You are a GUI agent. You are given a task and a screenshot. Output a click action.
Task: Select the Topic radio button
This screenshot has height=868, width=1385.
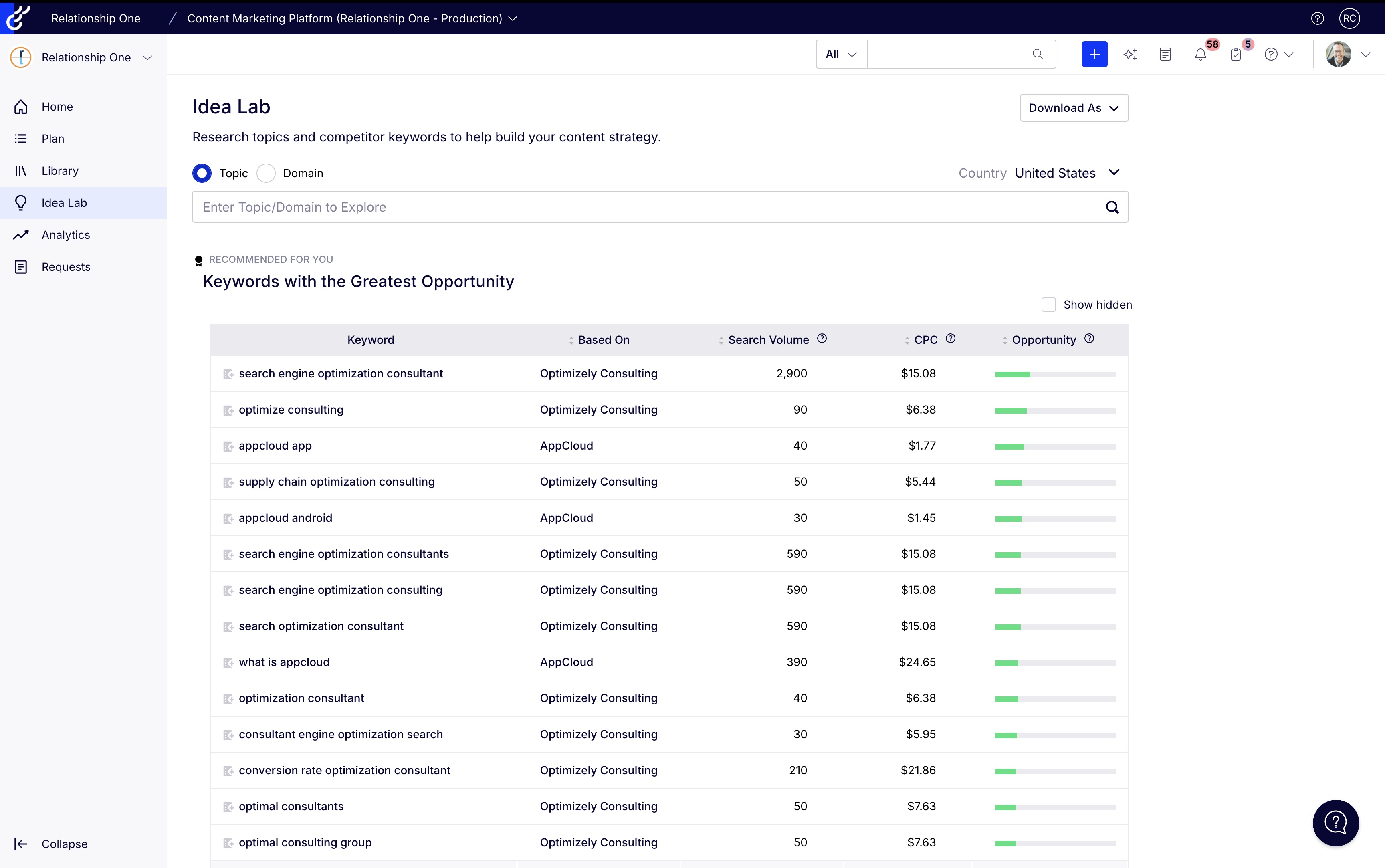point(202,173)
